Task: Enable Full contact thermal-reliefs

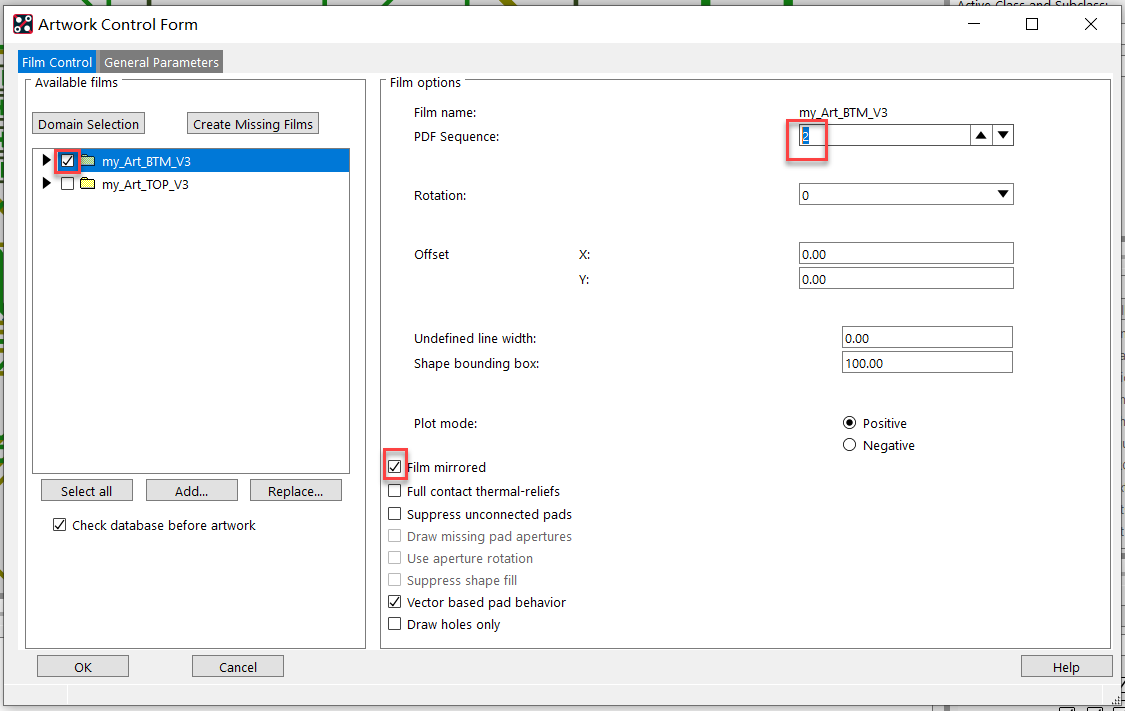Action: click(x=396, y=491)
